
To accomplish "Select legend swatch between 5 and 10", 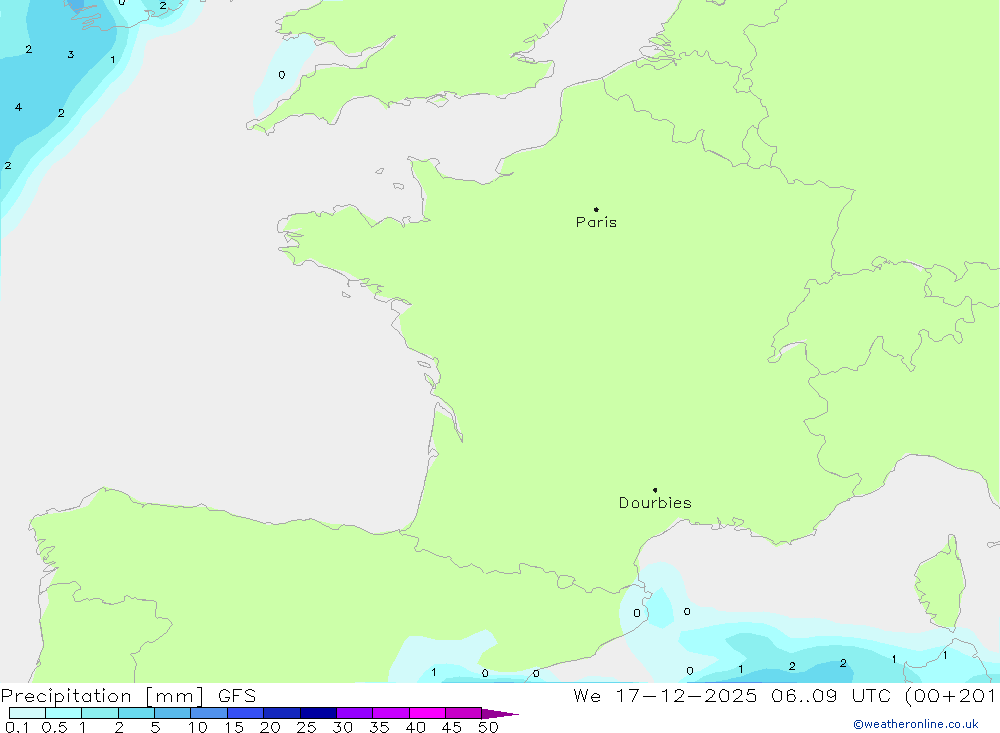I will (172, 713).
